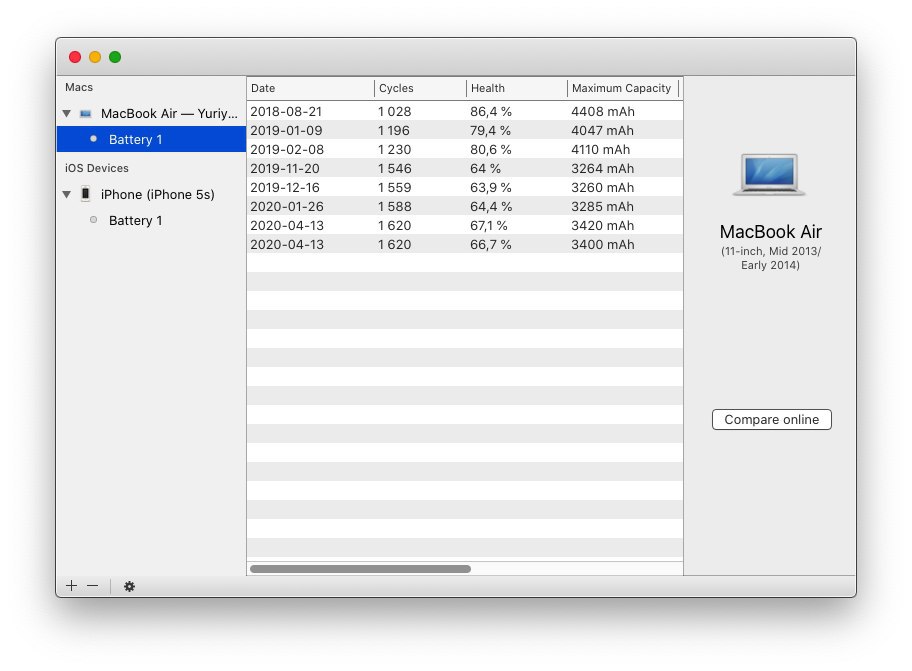Screen dimensions: 912x671
Task: Minimize the window with yellow button
Action: pyautogui.click(x=95, y=57)
